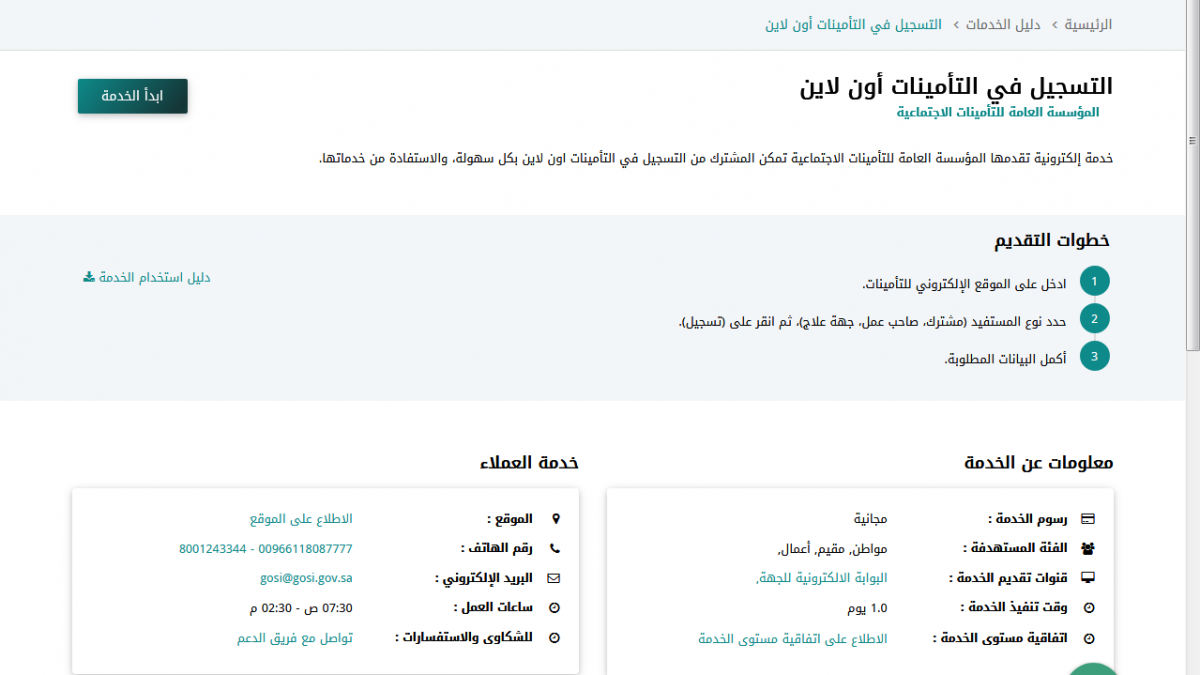The width and height of the screenshot is (1200, 675).
Task: Click the clock icon next to ساعات العمل
Action: pos(555,608)
